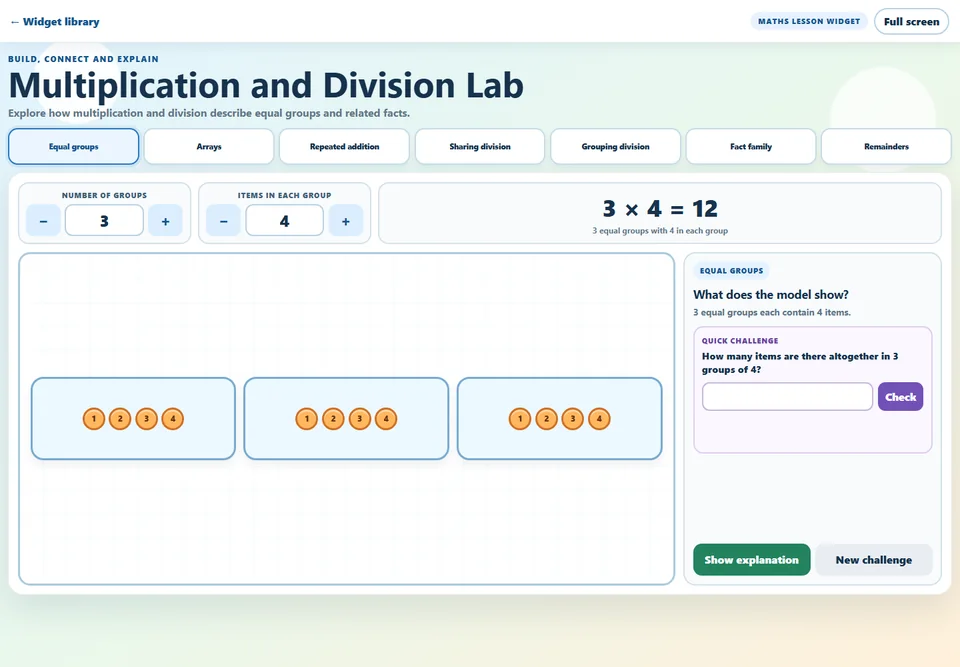The width and height of the screenshot is (960, 667).
Task: Decrease the number of groups
Action: [43, 220]
